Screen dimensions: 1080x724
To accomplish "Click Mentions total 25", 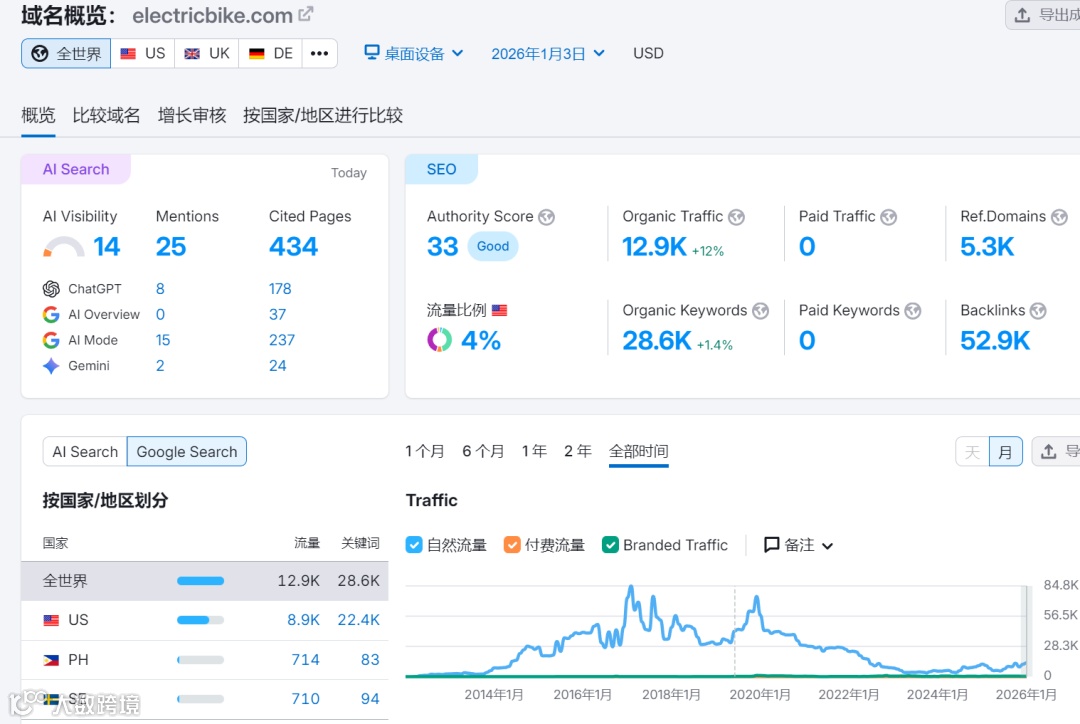I will (171, 247).
